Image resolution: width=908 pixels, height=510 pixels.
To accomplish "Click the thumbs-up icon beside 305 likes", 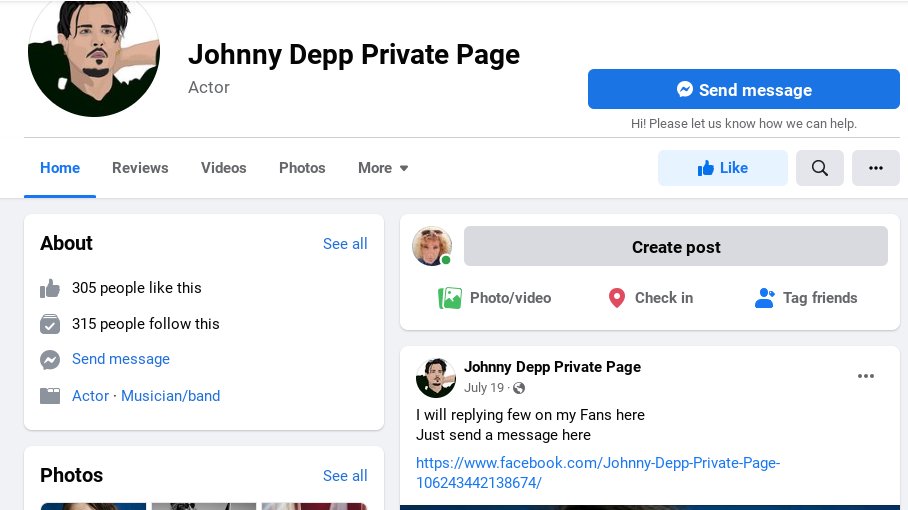I will pos(50,288).
